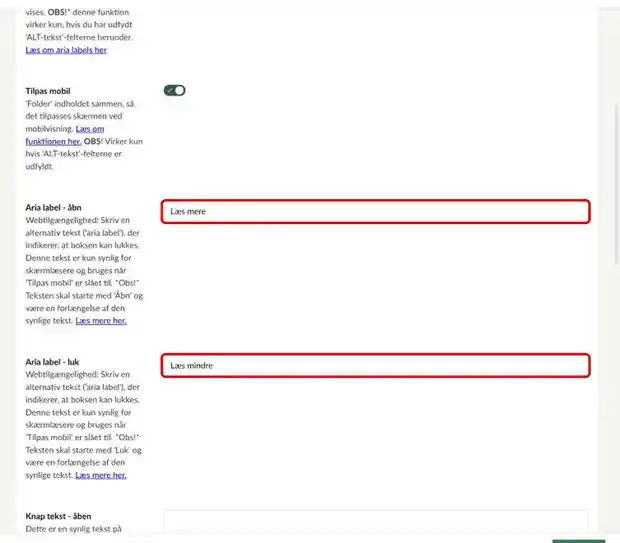Viewport: 620px width, 543px height.
Task: Toggle the Tilpas mobil switch
Action: point(174,91)
